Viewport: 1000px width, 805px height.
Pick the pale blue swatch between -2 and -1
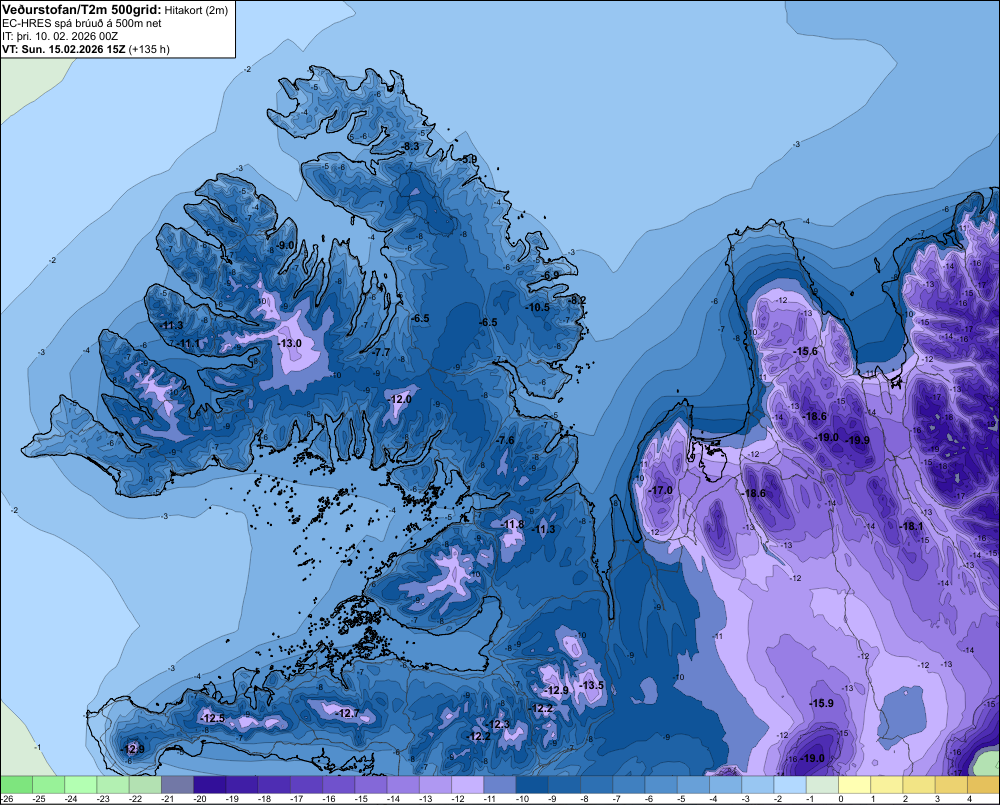(790, 784)
